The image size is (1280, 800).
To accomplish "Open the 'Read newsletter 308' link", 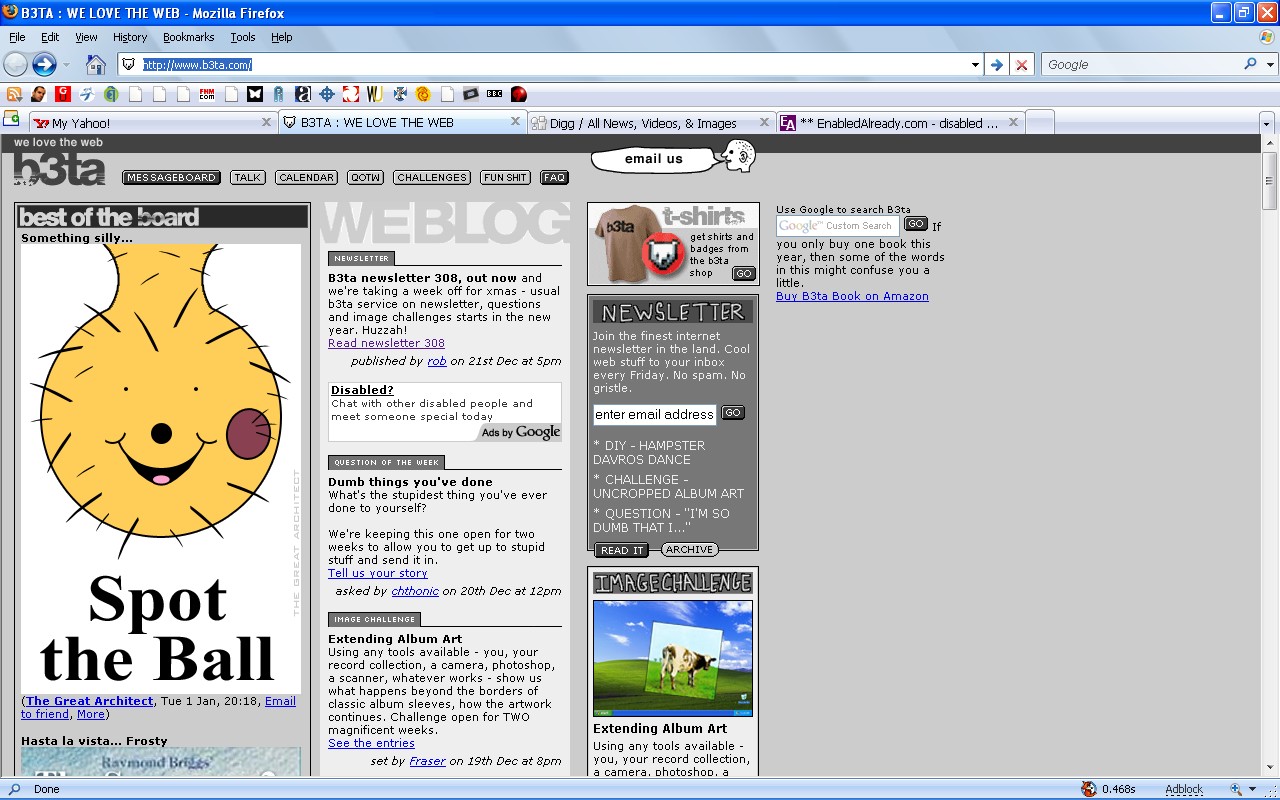I will pyautogui.click(x=386, y=343).
